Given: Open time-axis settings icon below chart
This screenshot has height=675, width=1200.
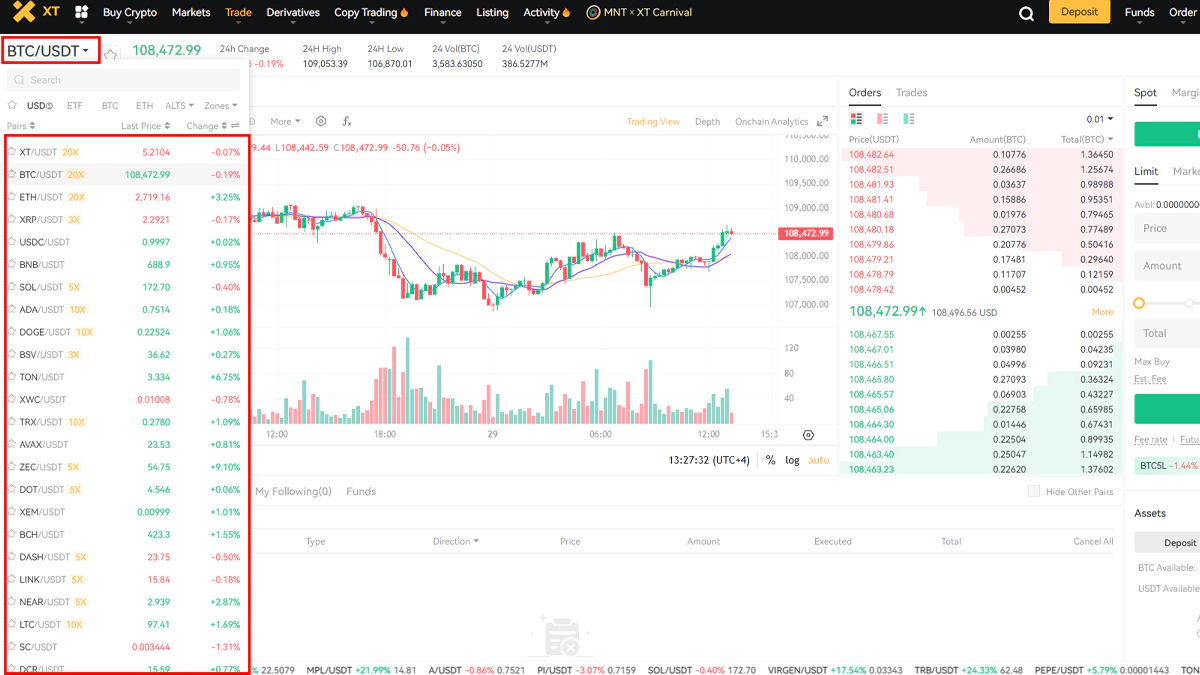Looking at the screenshot, I should click(808, 435).
